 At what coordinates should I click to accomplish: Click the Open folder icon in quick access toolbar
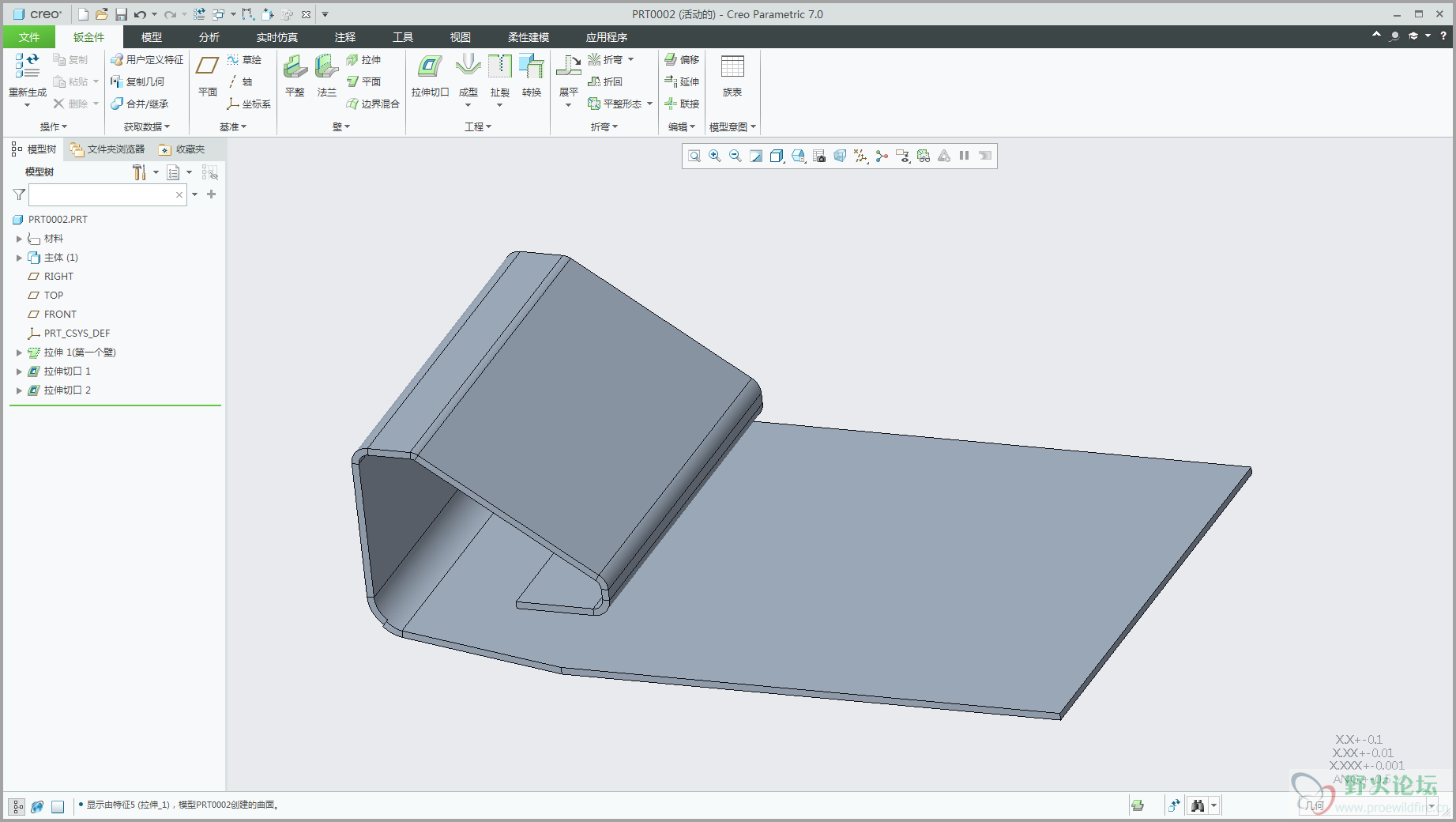(102, 14)
